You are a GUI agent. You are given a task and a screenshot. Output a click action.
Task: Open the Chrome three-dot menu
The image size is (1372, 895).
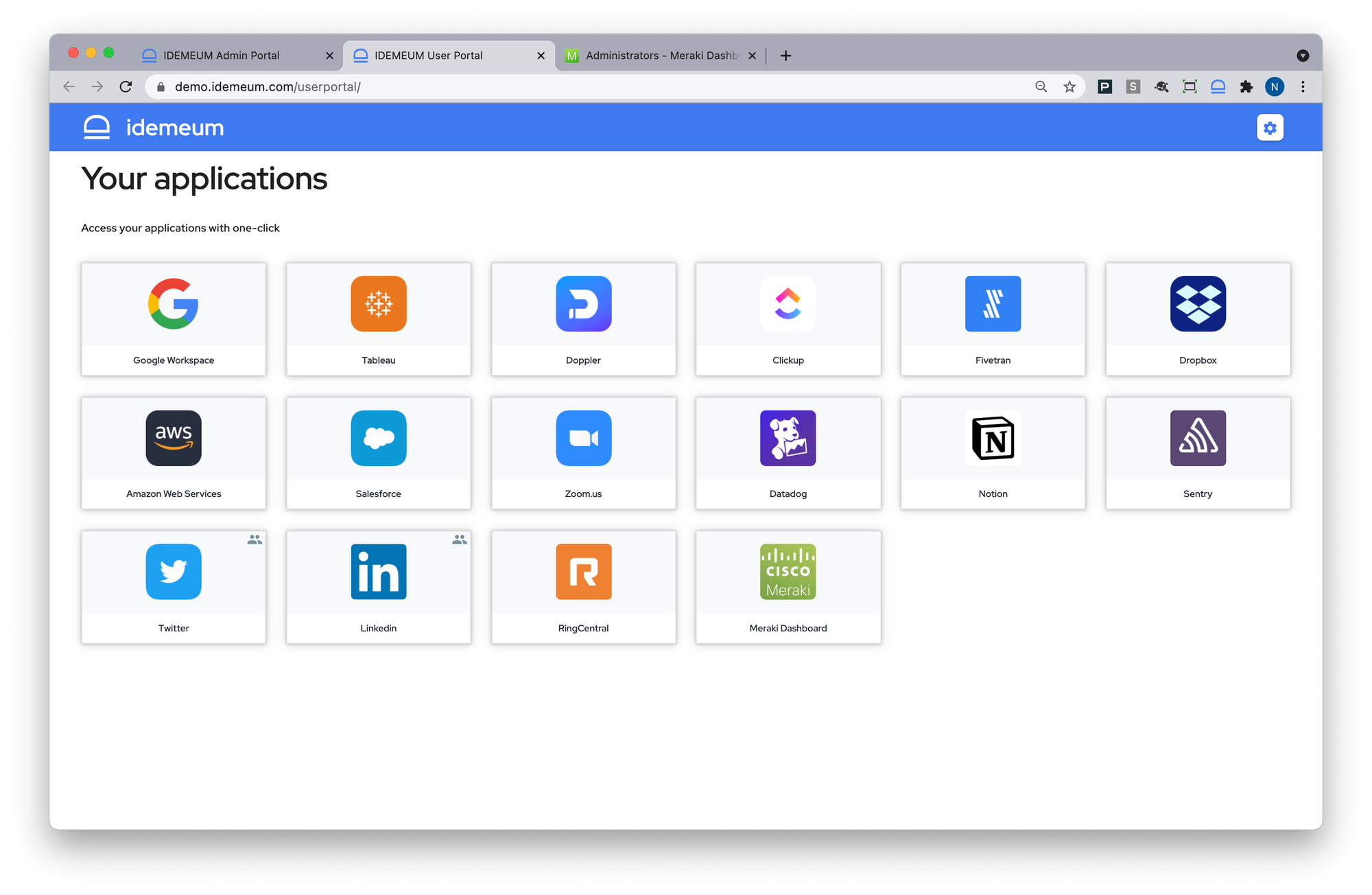pos(1303,86)
